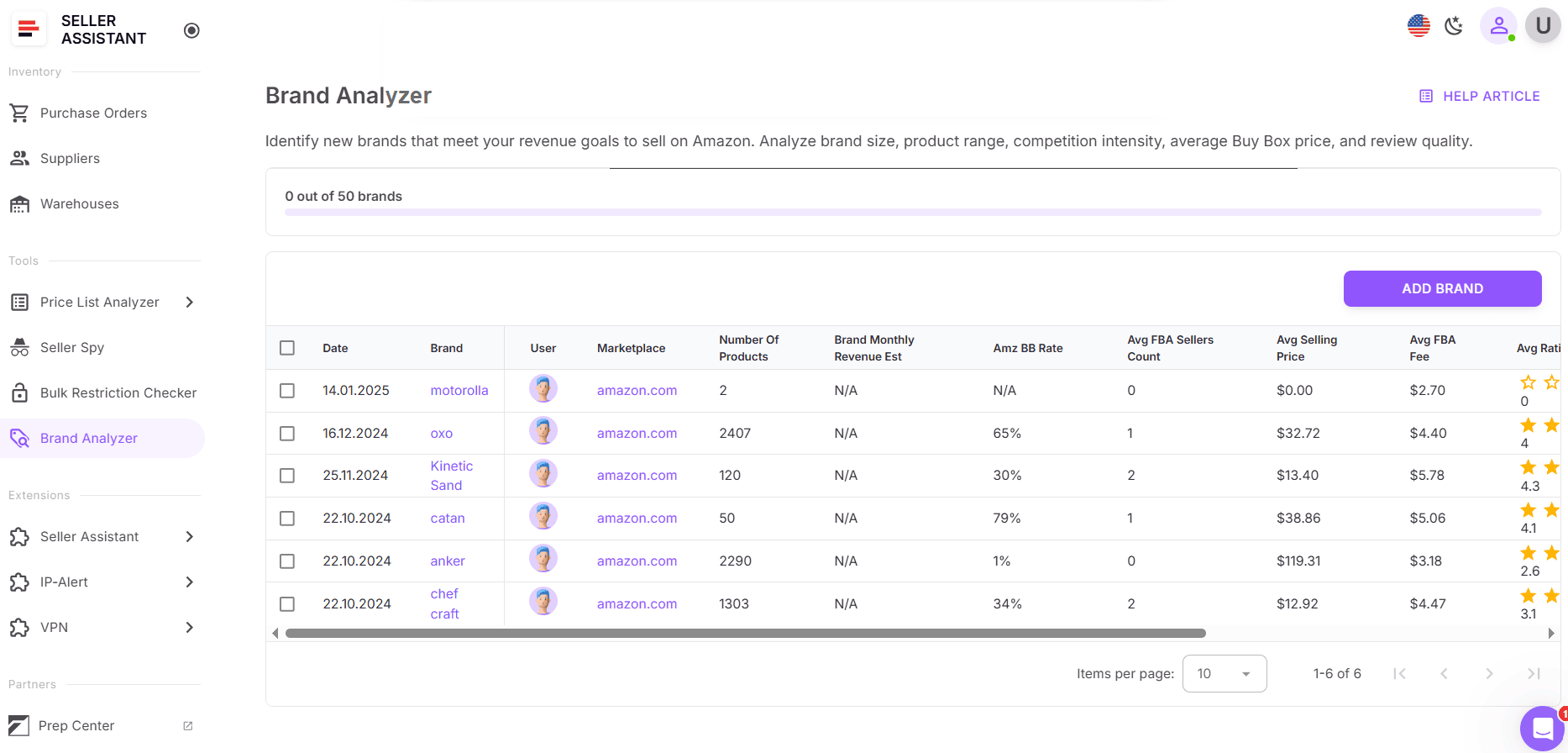Click the Price List Analyzer list icon
This screenshot has width=1568, height=753.
coord(19,302)
